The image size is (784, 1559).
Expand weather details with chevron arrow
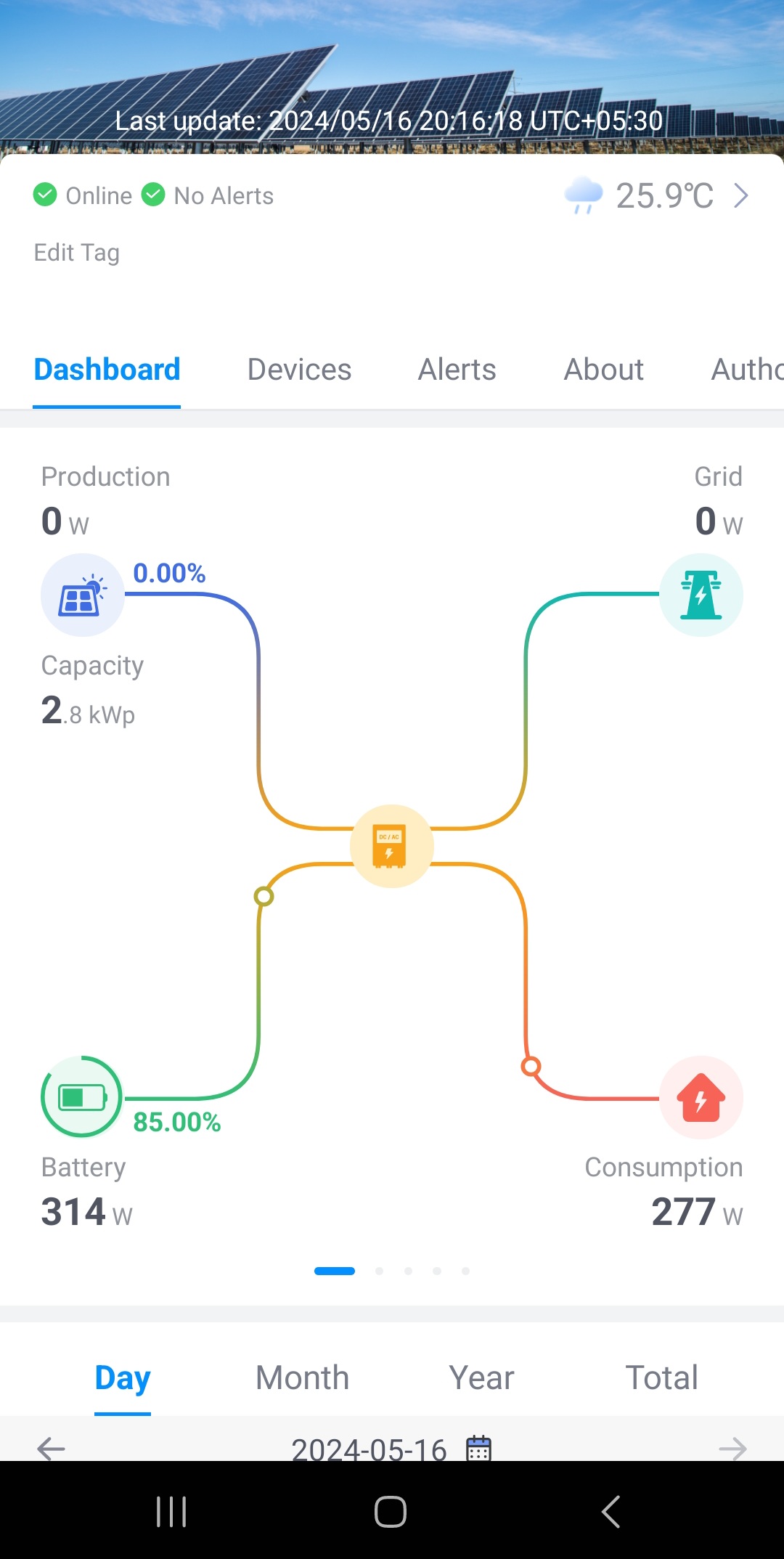740,195
